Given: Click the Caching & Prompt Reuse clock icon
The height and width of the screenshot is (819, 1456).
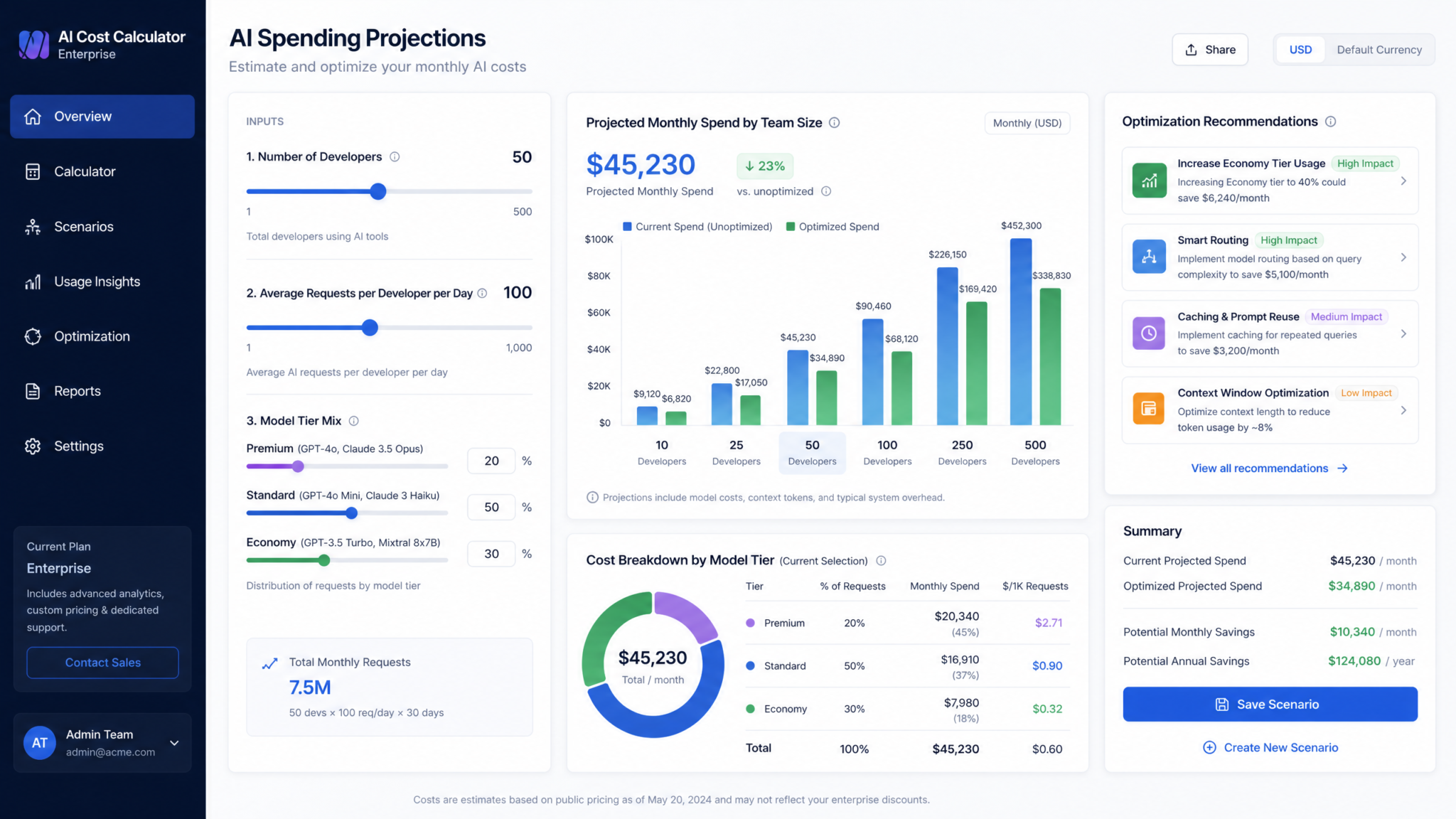Looking at the screenshot, I should (1149, 333).
